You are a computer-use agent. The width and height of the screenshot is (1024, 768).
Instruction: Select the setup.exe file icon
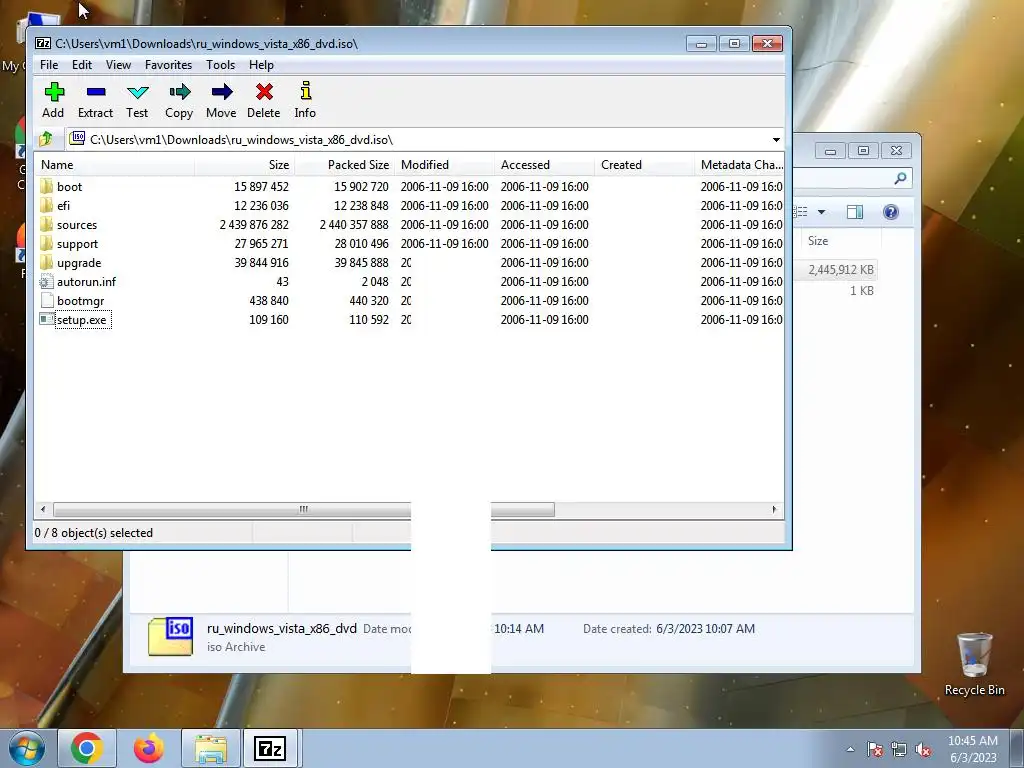click(46, 319)
